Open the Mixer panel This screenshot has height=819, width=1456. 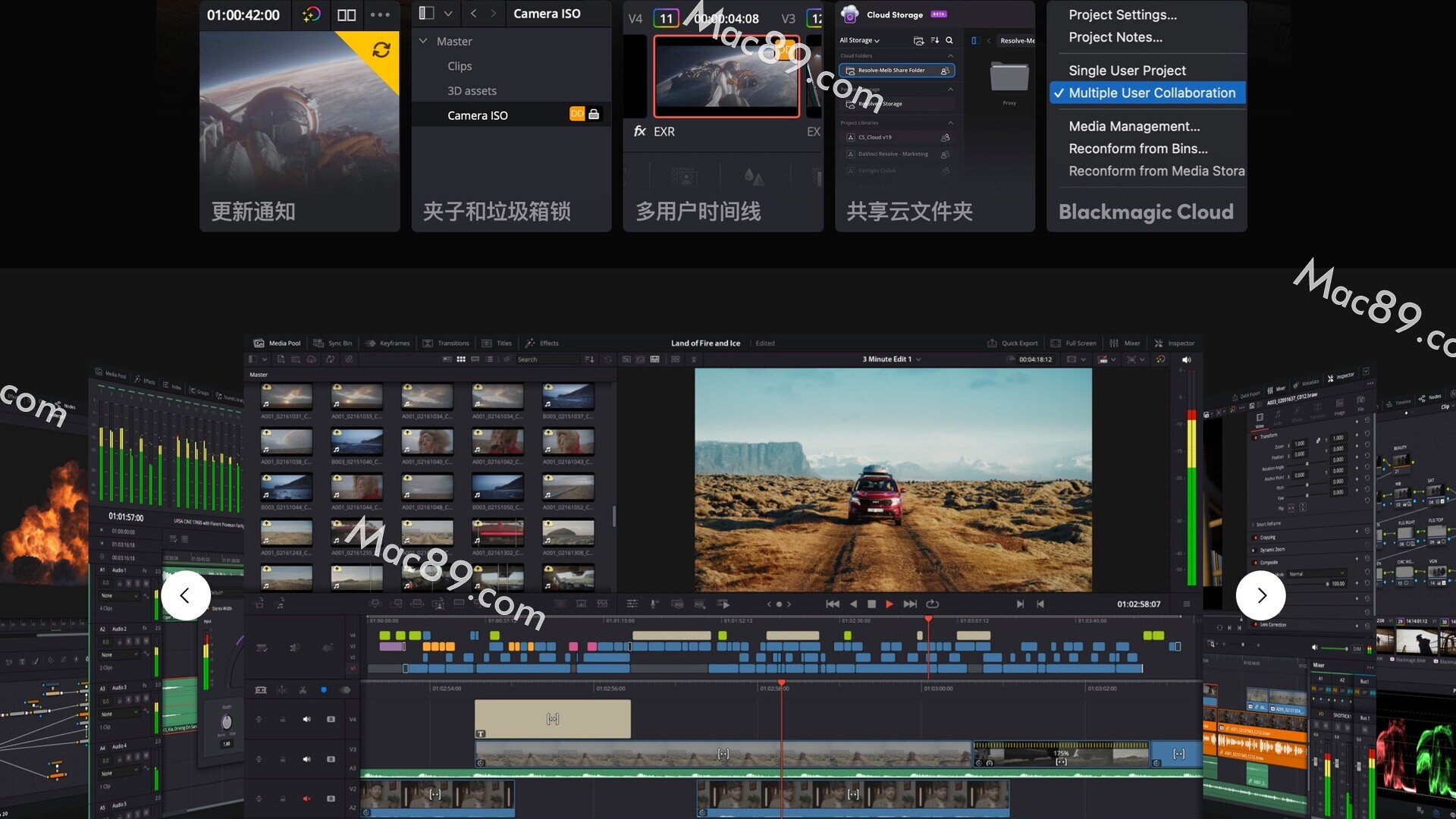(x=1125, y=343)
